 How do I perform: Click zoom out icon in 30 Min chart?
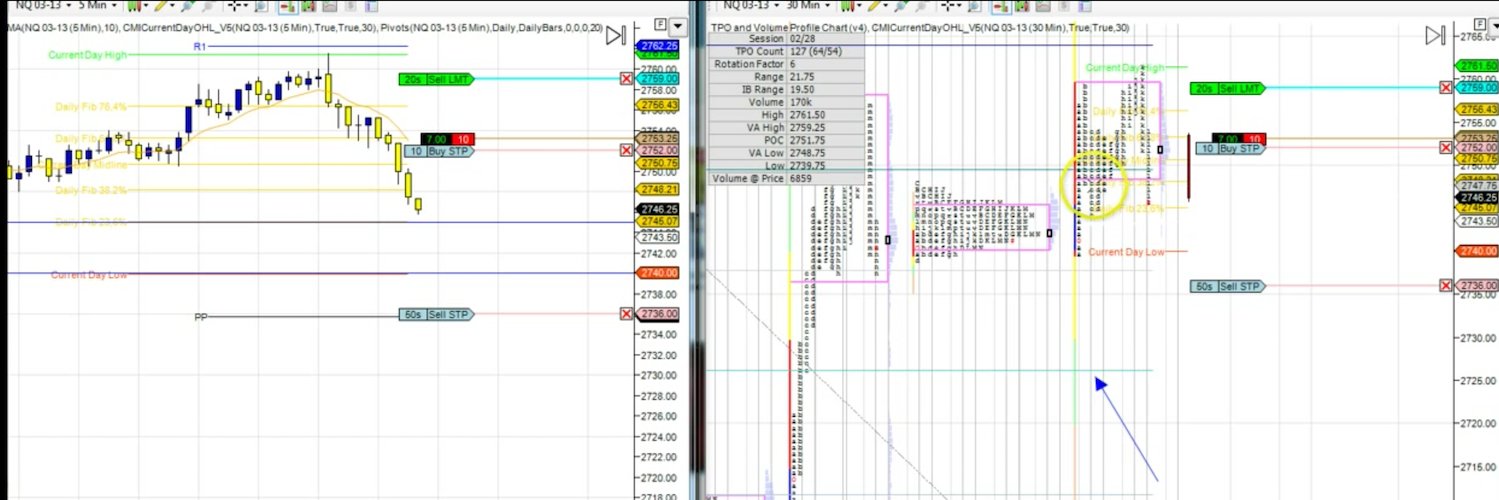click(x=920, y=6)
